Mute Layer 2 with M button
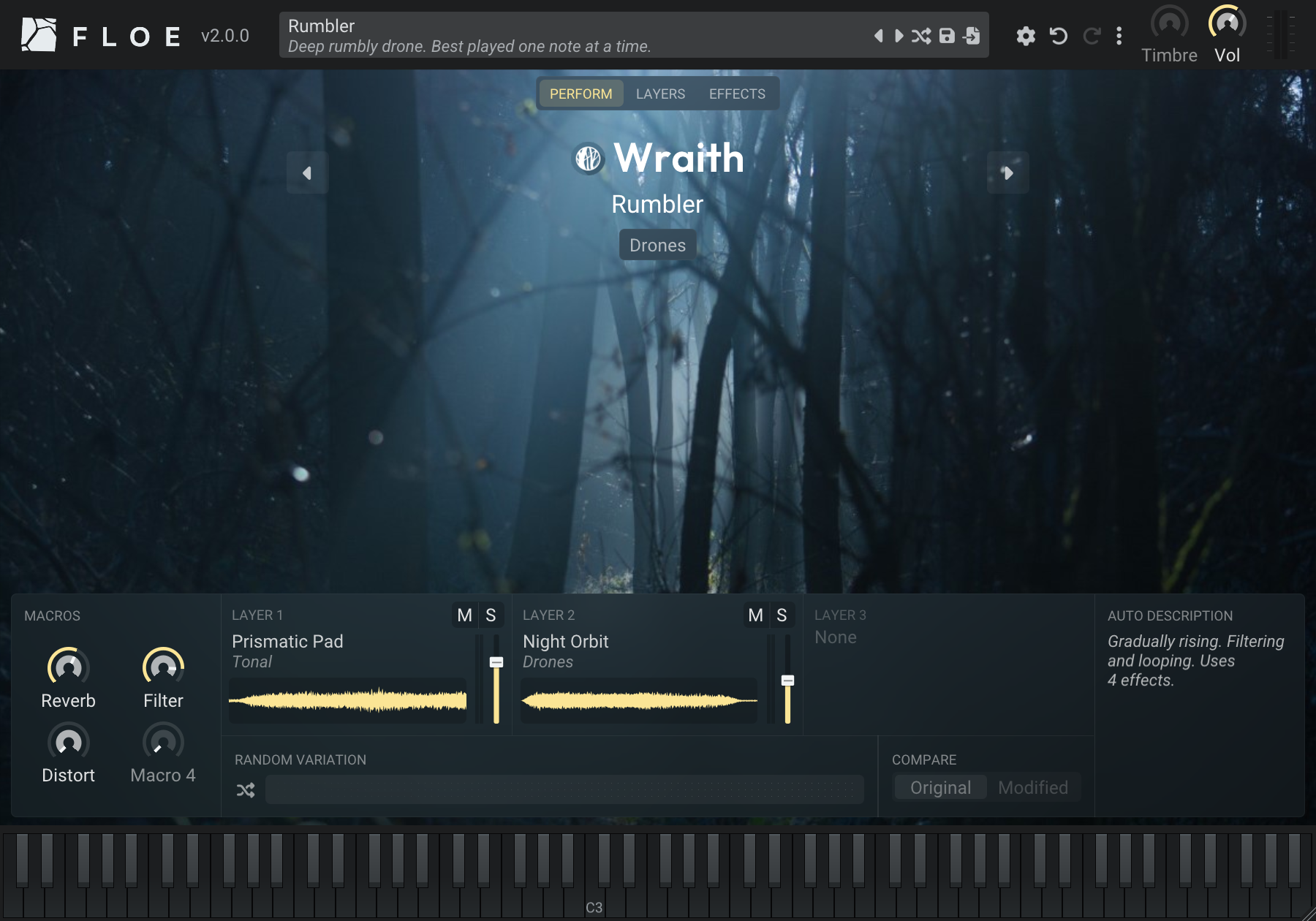 tap(756, 615)
